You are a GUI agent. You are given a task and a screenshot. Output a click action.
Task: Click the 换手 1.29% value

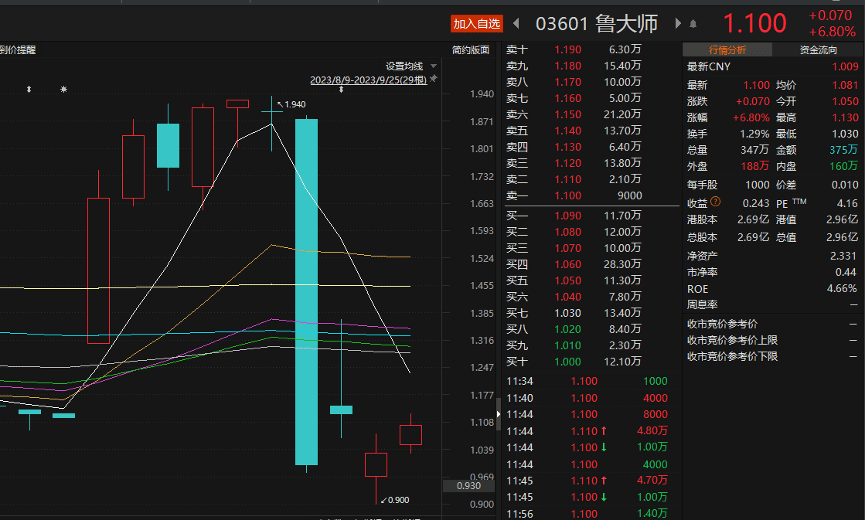click(754, 134)
